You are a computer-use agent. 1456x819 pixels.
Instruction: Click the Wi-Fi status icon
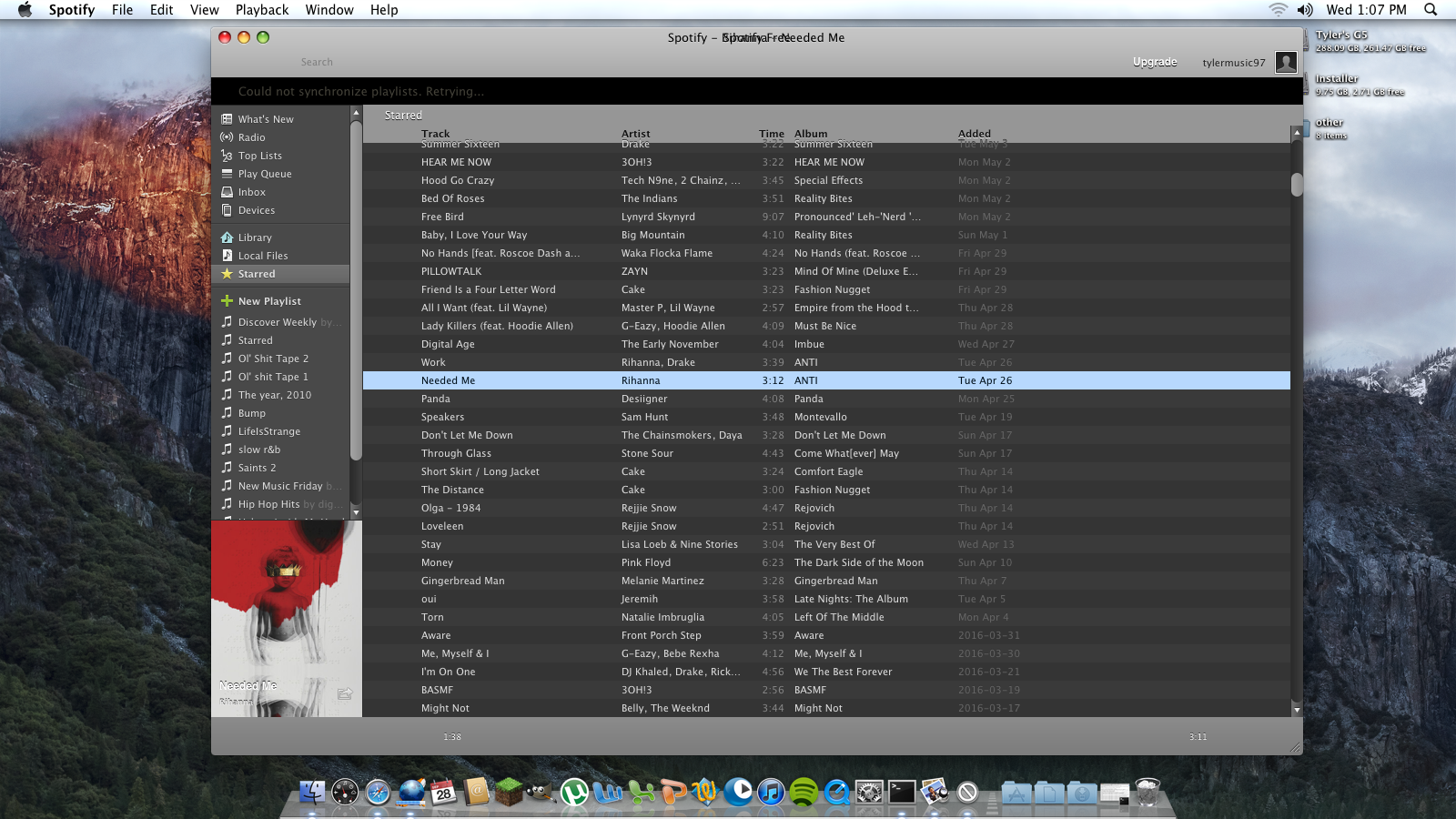click(x=1279, y=10)
